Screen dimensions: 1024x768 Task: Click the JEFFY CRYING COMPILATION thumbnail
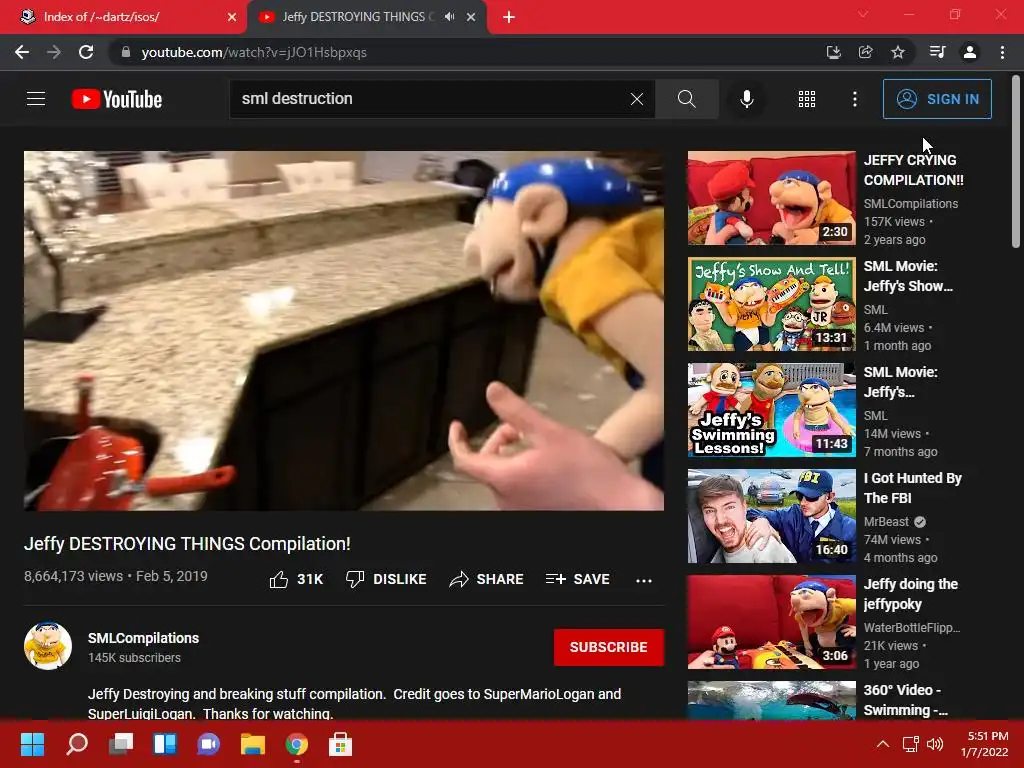point(771,198)
